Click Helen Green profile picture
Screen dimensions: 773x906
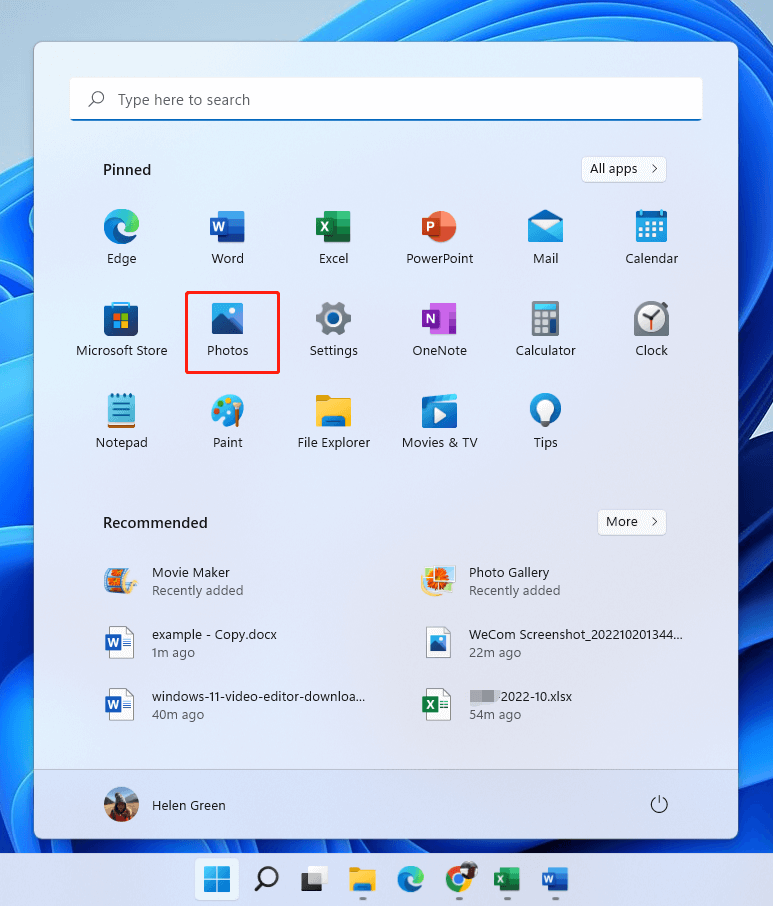[x=121, y=804]
